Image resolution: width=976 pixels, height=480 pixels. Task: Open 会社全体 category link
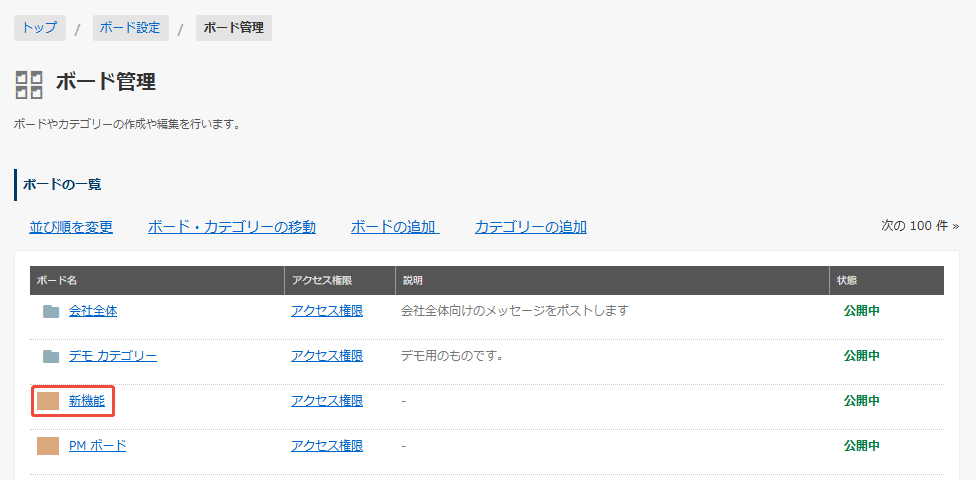93,311
